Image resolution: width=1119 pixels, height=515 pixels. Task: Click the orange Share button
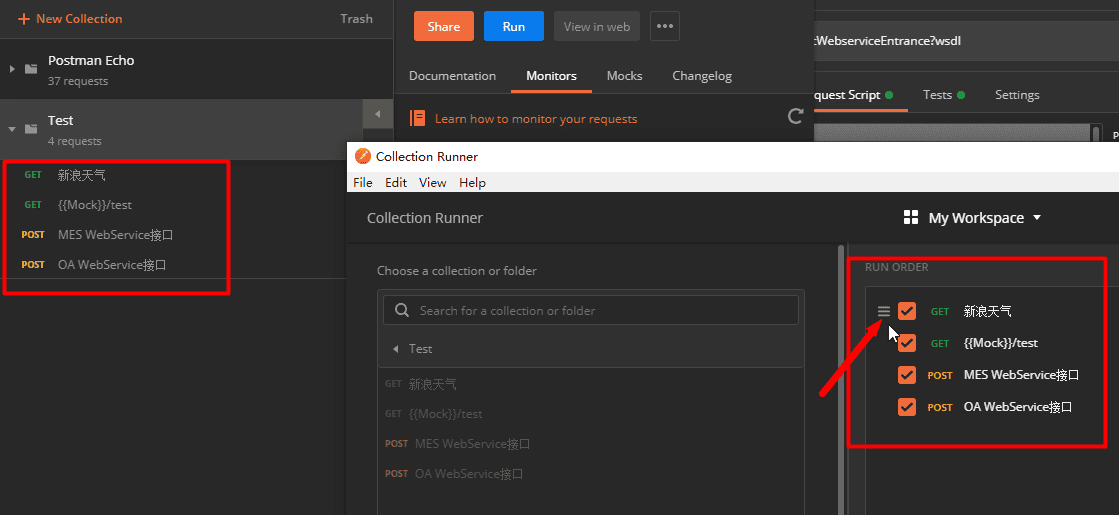[x=444, y=26]
